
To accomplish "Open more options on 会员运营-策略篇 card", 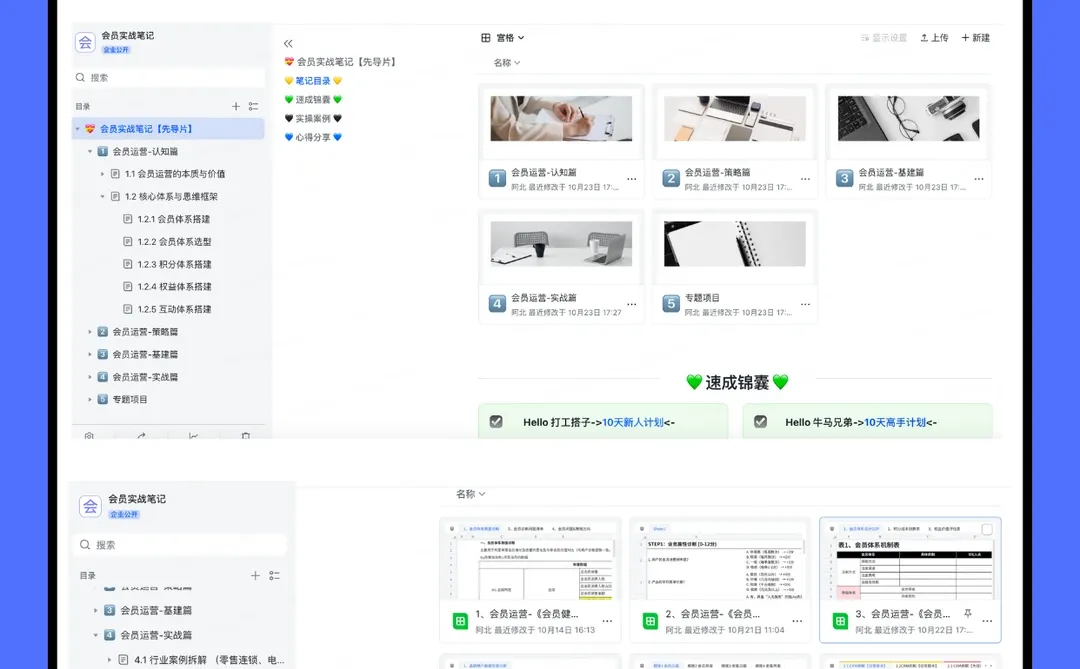I will tap(805, 179).
